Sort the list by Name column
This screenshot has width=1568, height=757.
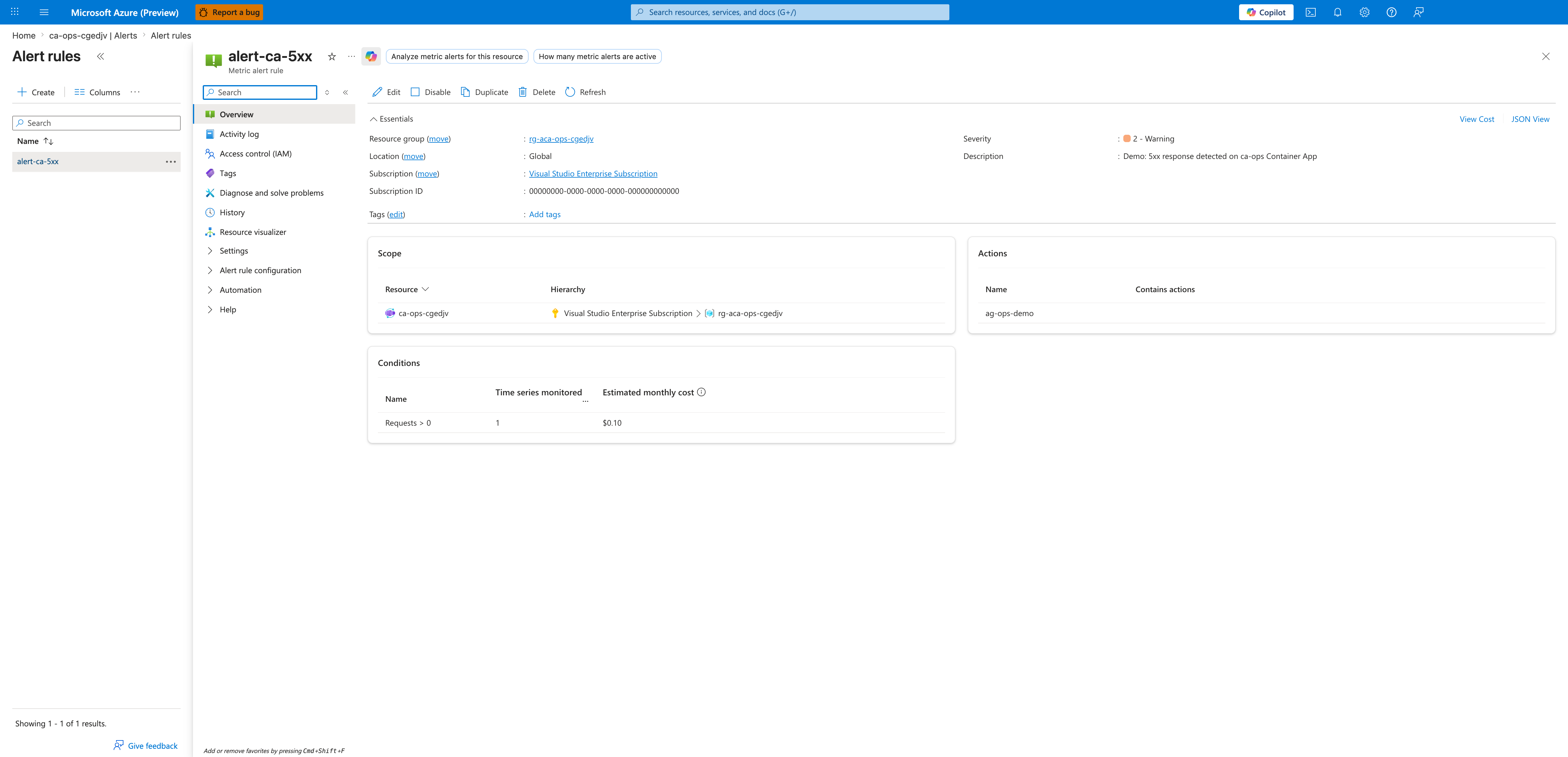[x=35, y=141]
